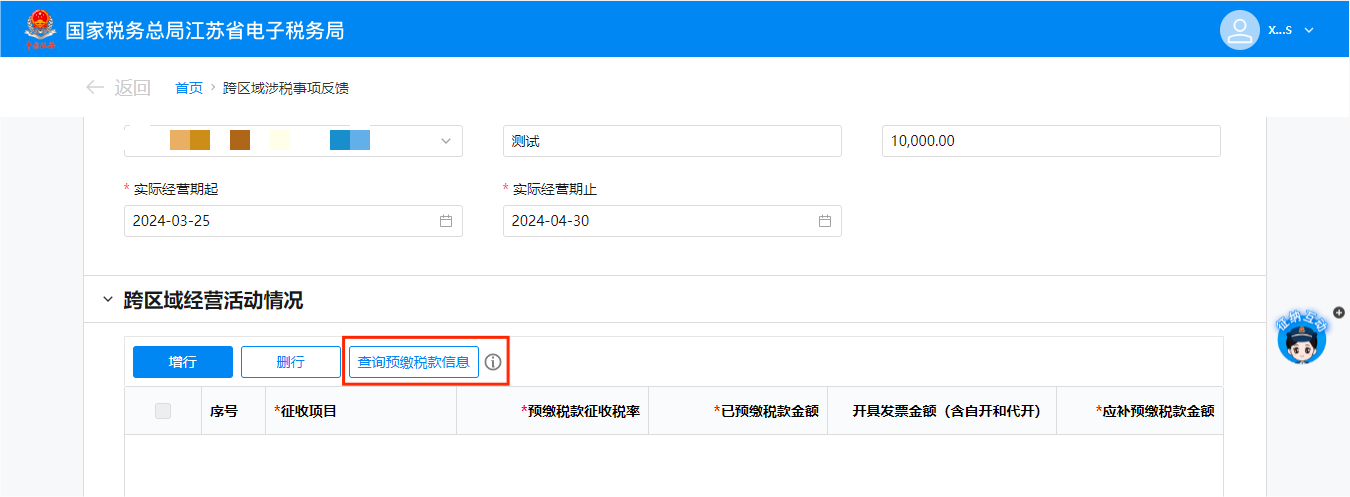Click the back arrow icon
This screenshot has height=497, width=1350.
(x=95, y=87)
